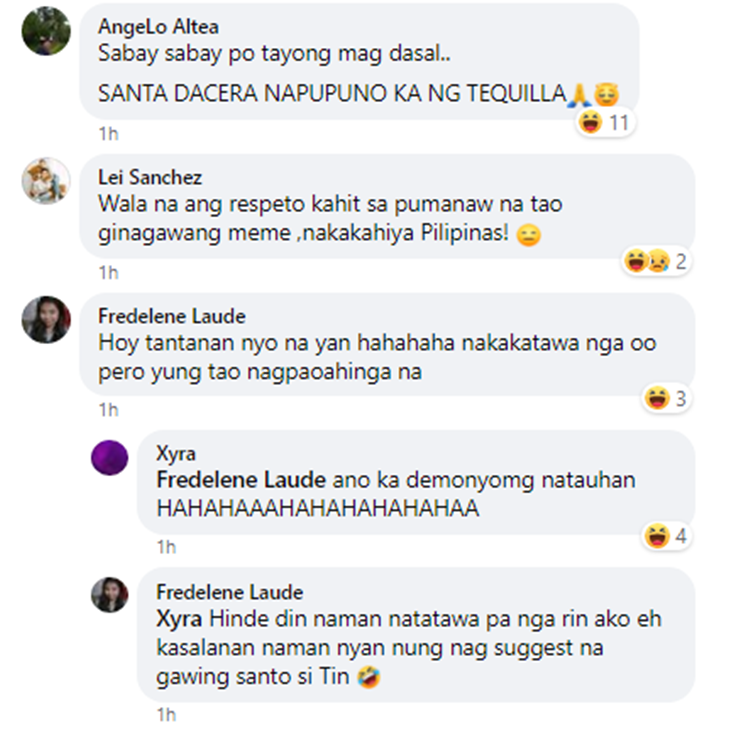The width and height of the screenshot is (750, 730).
Task: Open the reactions on Lei Sanchez's comment
Action: pos(656,261)
